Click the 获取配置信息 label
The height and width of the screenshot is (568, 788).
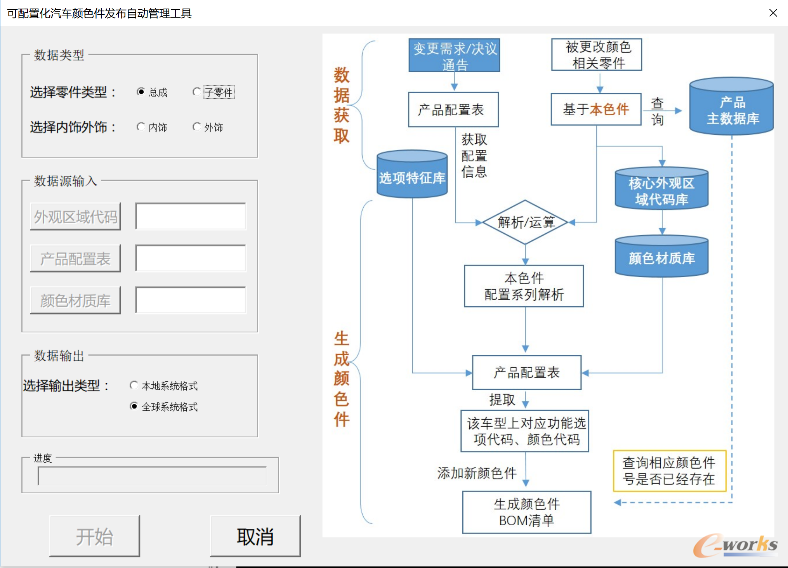[474, 156]
